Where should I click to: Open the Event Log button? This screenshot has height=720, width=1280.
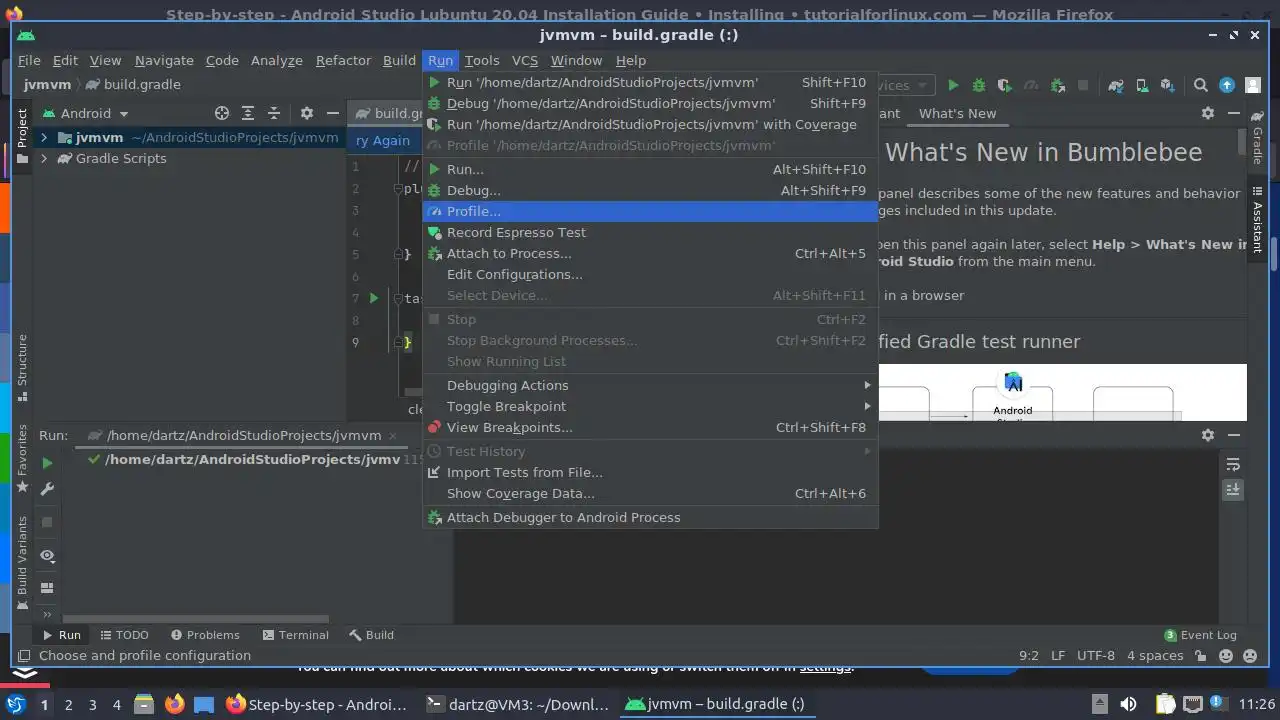point(1200,635)
